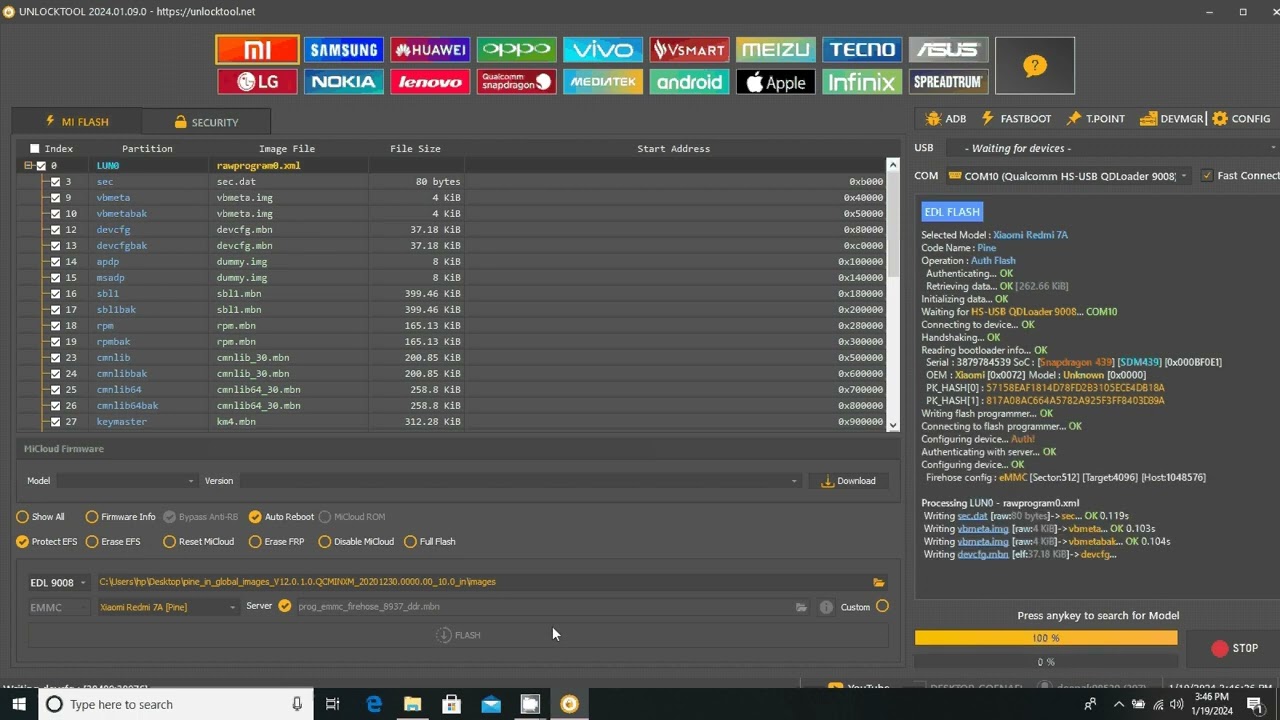Image resolution: width=1280 pixels, height=720 pixels.
Task: Open the T.POINT tab
Action: pos(1095,119)
